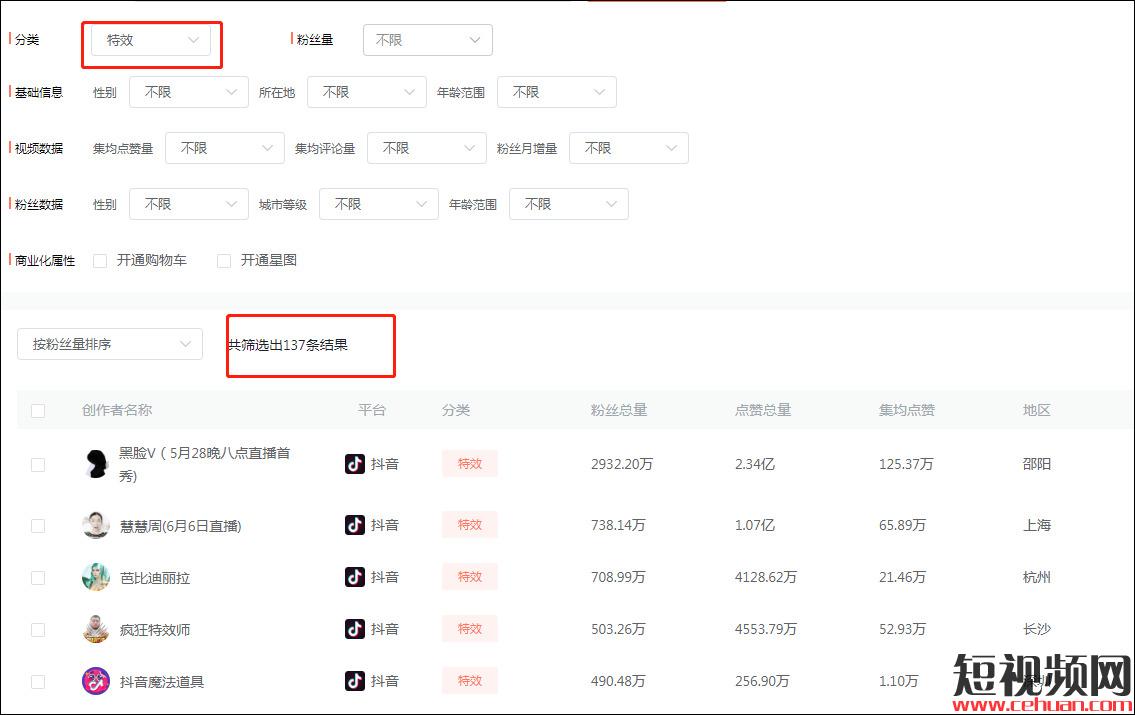This screenshot has height=715, width=1135.
Task: Click Douyin icon in 慧慧周 row
Action: click(x=355, y=525)
